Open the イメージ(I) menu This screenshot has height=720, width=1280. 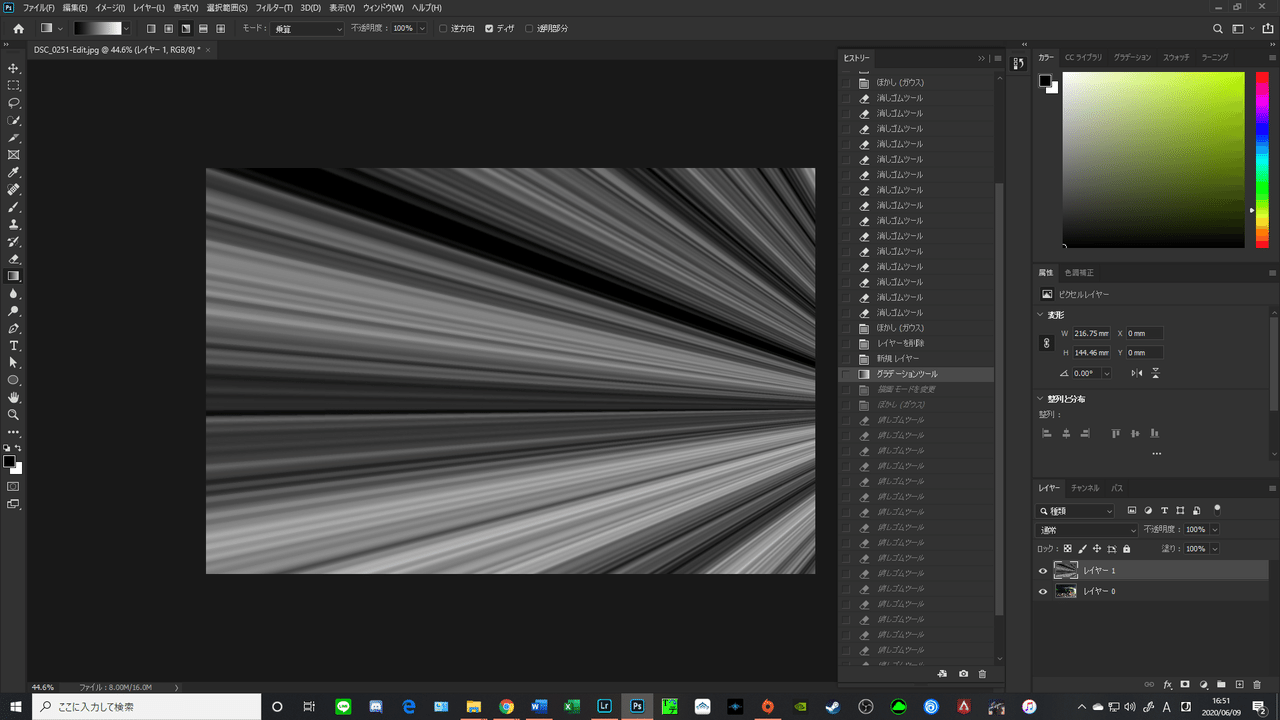click(x=110, y=7)
